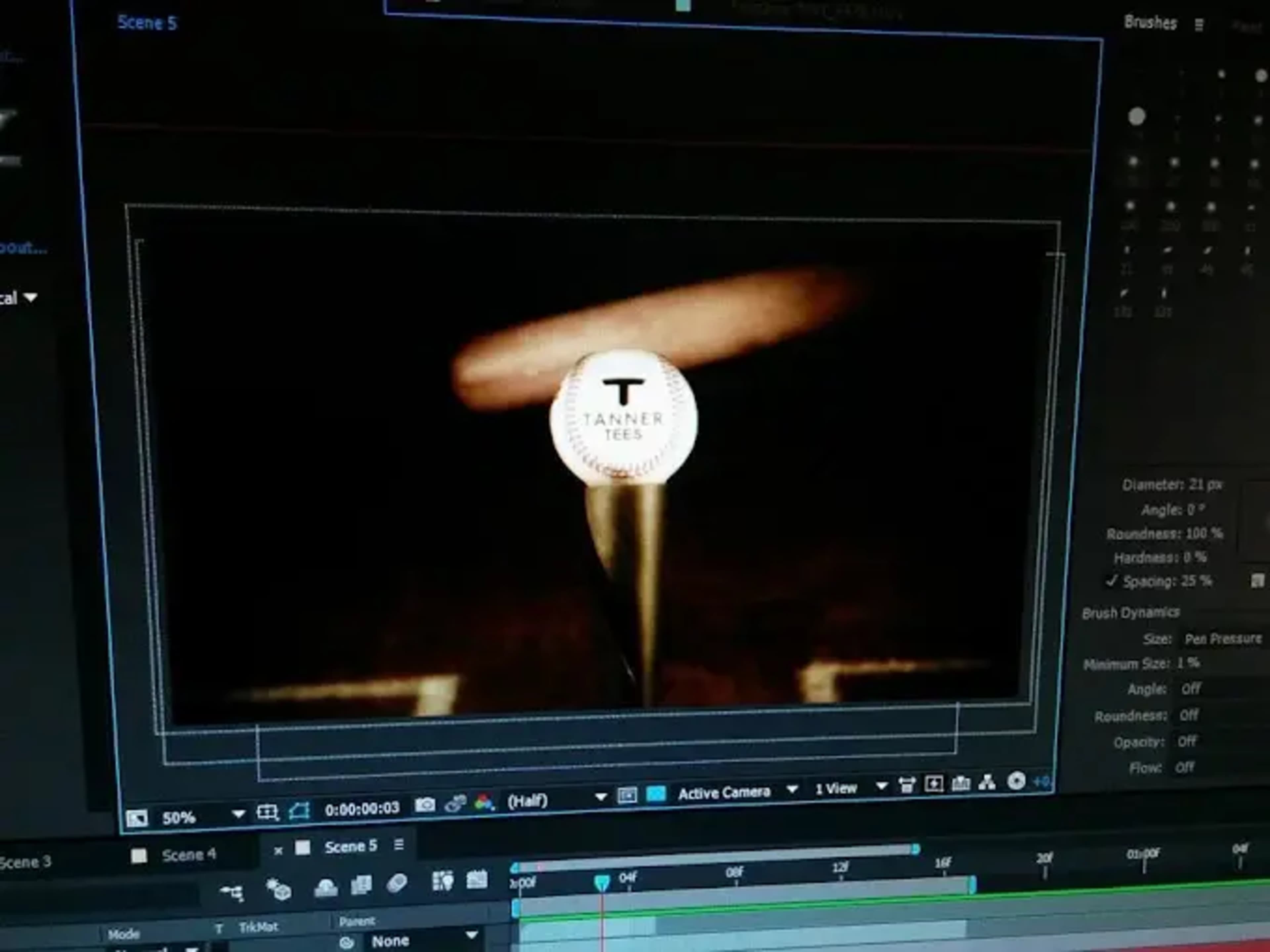Open the Choose grid and guide options icon
The height and width of the screenshot is (952, 1270).
pos(268,813)
